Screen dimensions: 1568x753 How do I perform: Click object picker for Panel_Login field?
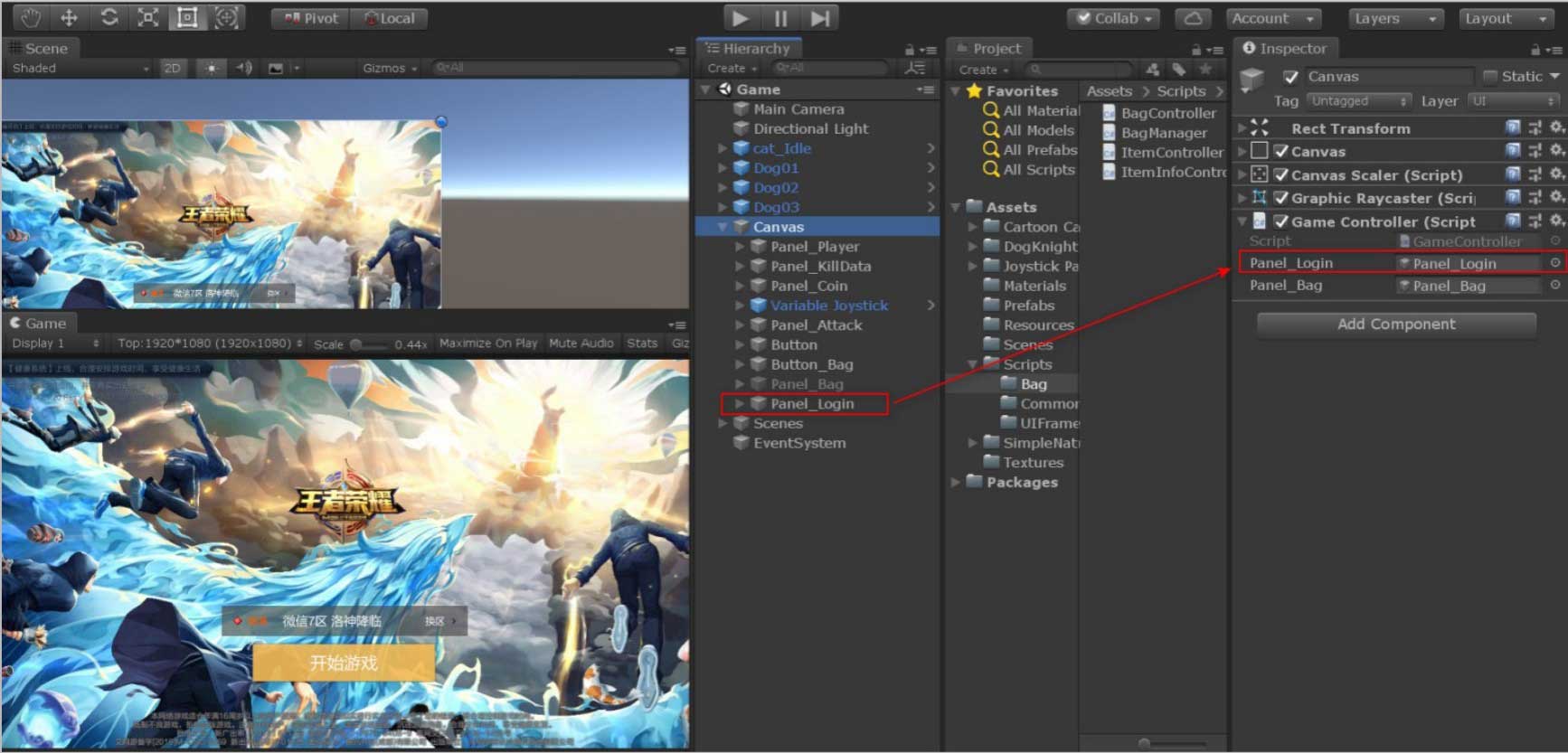[1555, 262]
